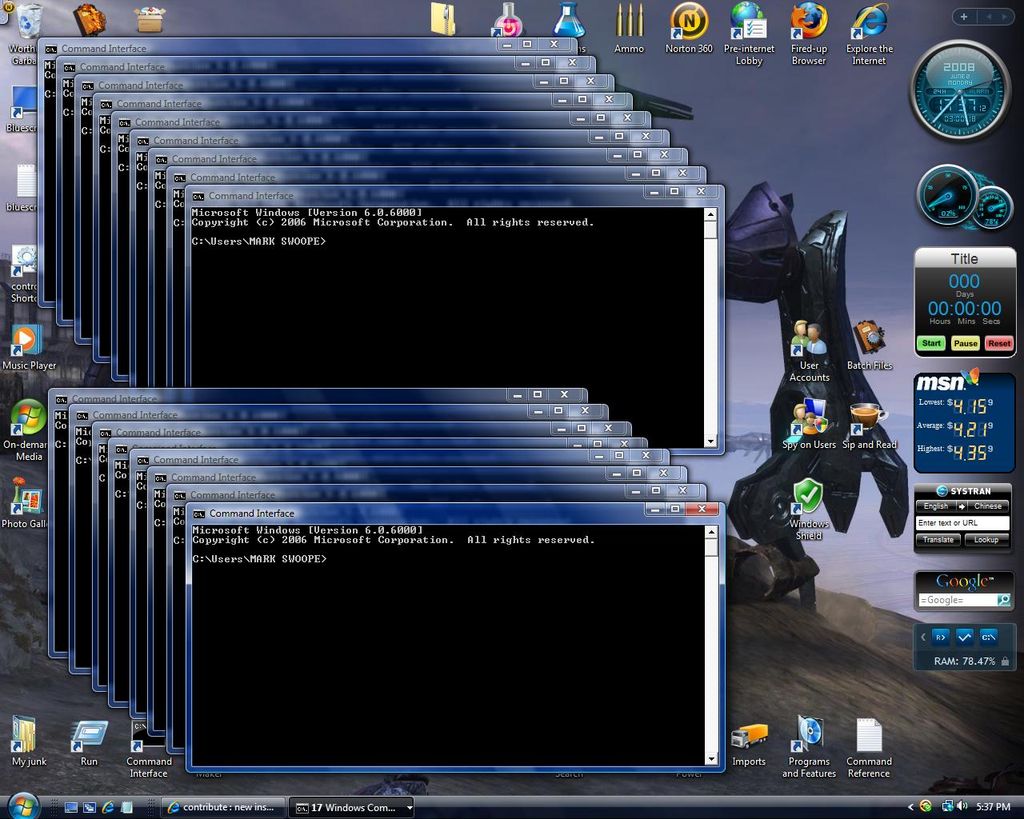This screenshot has width=1024, height=819.
Task: Click scrollbar down arrow in front command window
Action: [x=711, y=758]
